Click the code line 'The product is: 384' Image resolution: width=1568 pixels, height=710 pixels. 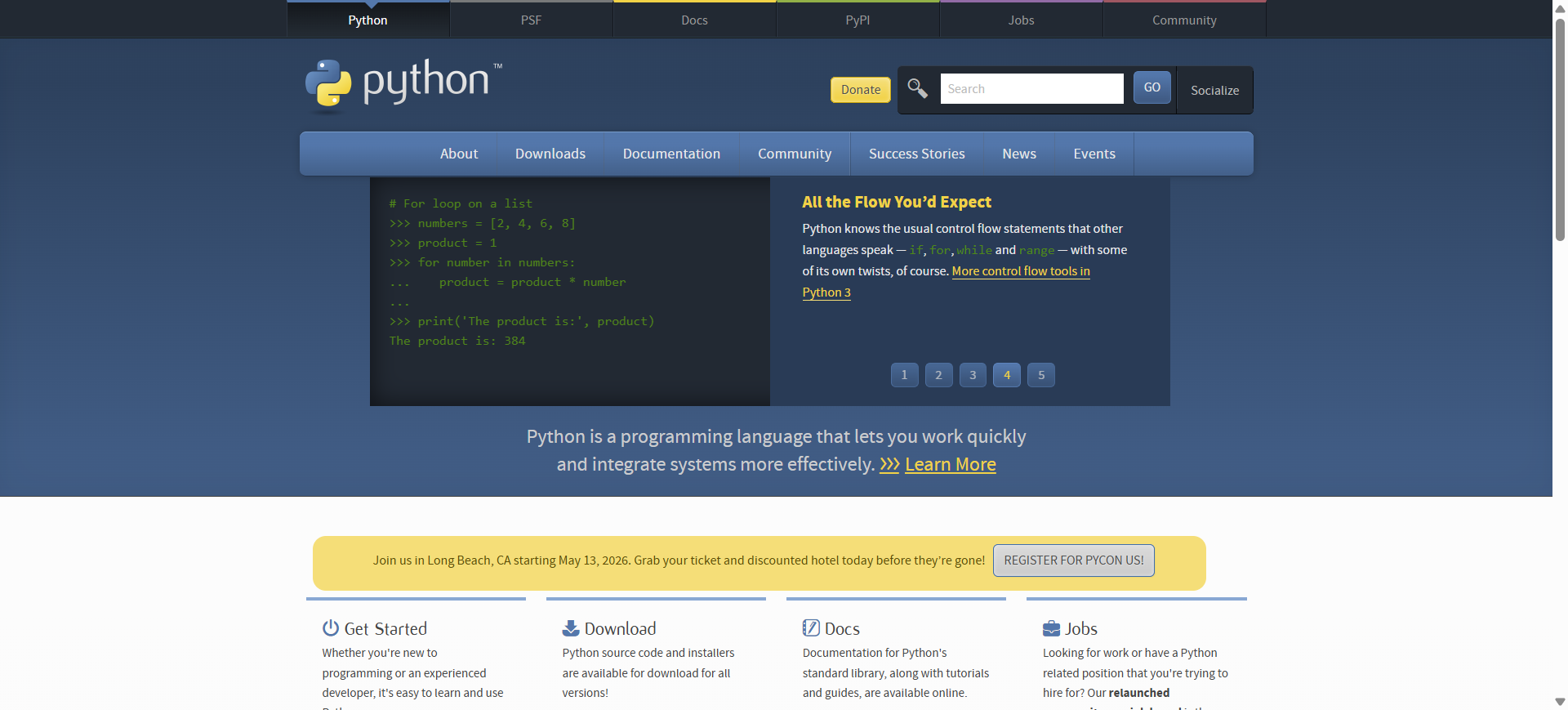coord(457,341)
